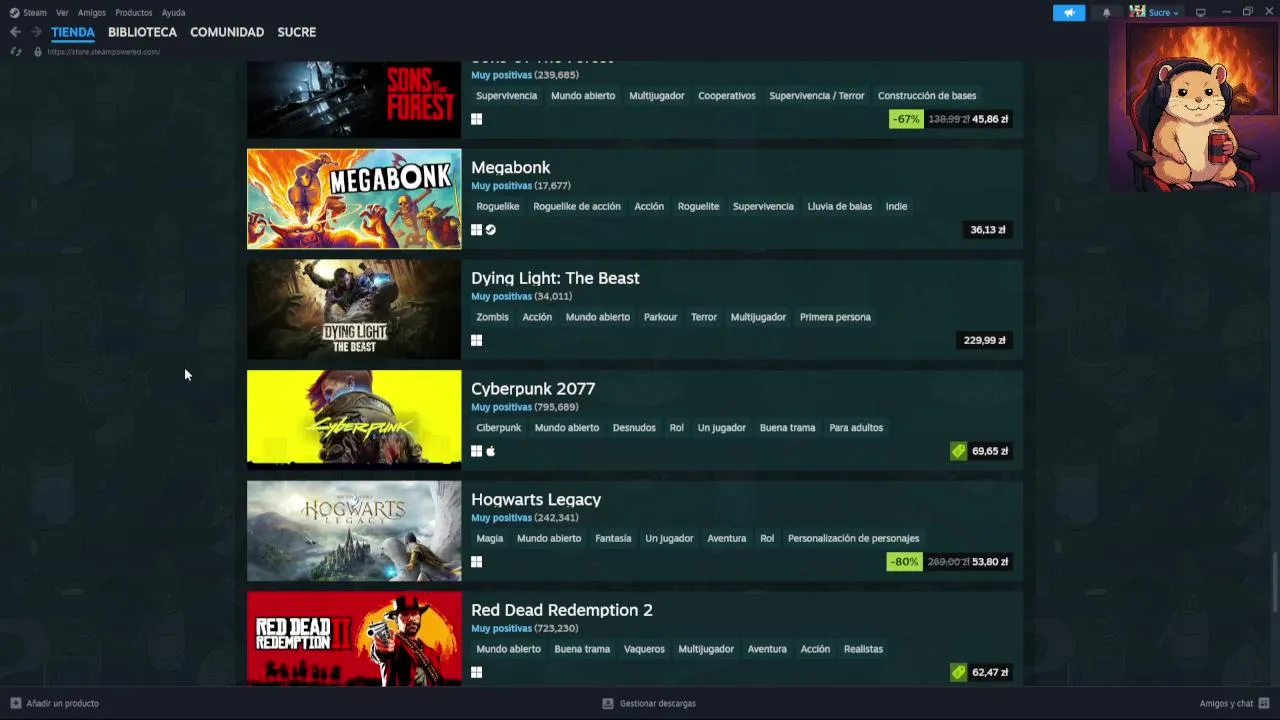This screenshot has height=720, width=1280.
Task: Click Windows icon on Red Dead Redemption 2
Action: tap(476, 672)
